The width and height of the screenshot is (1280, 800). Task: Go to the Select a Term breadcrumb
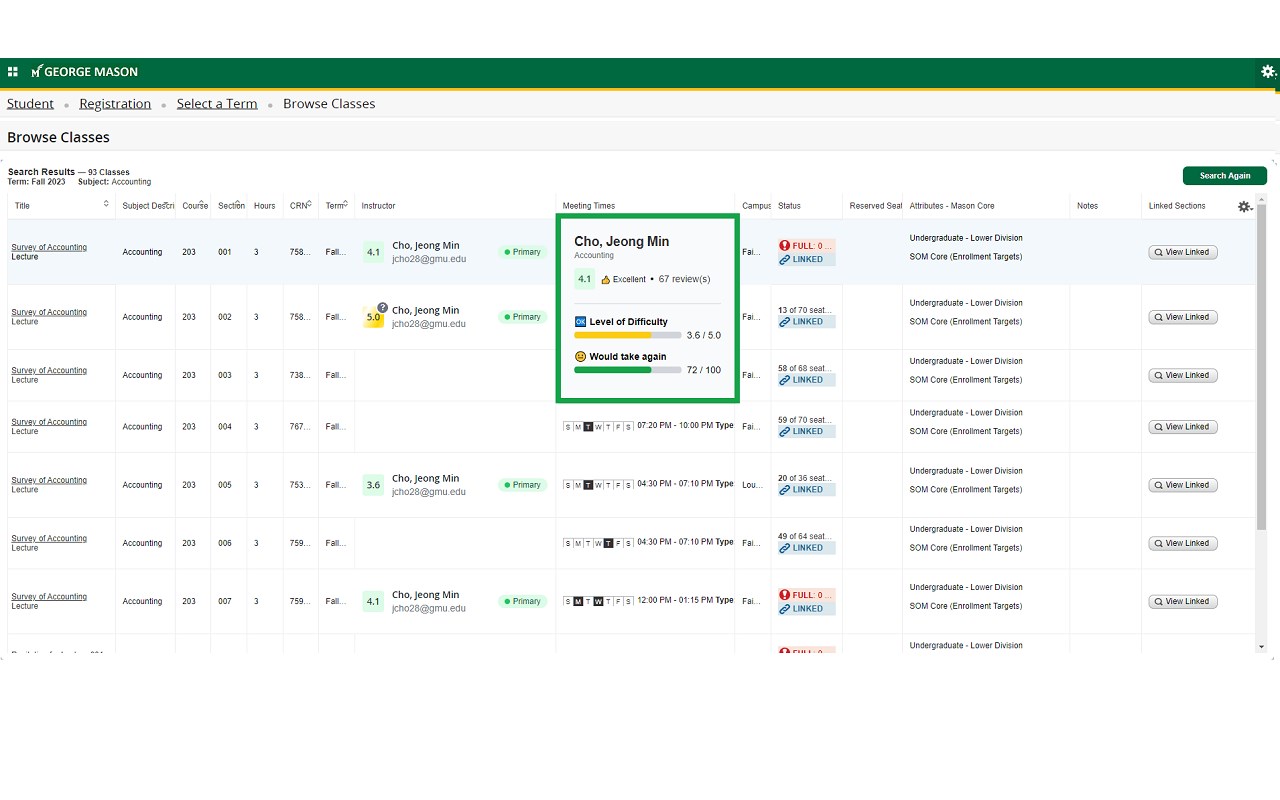coord(217,104)
